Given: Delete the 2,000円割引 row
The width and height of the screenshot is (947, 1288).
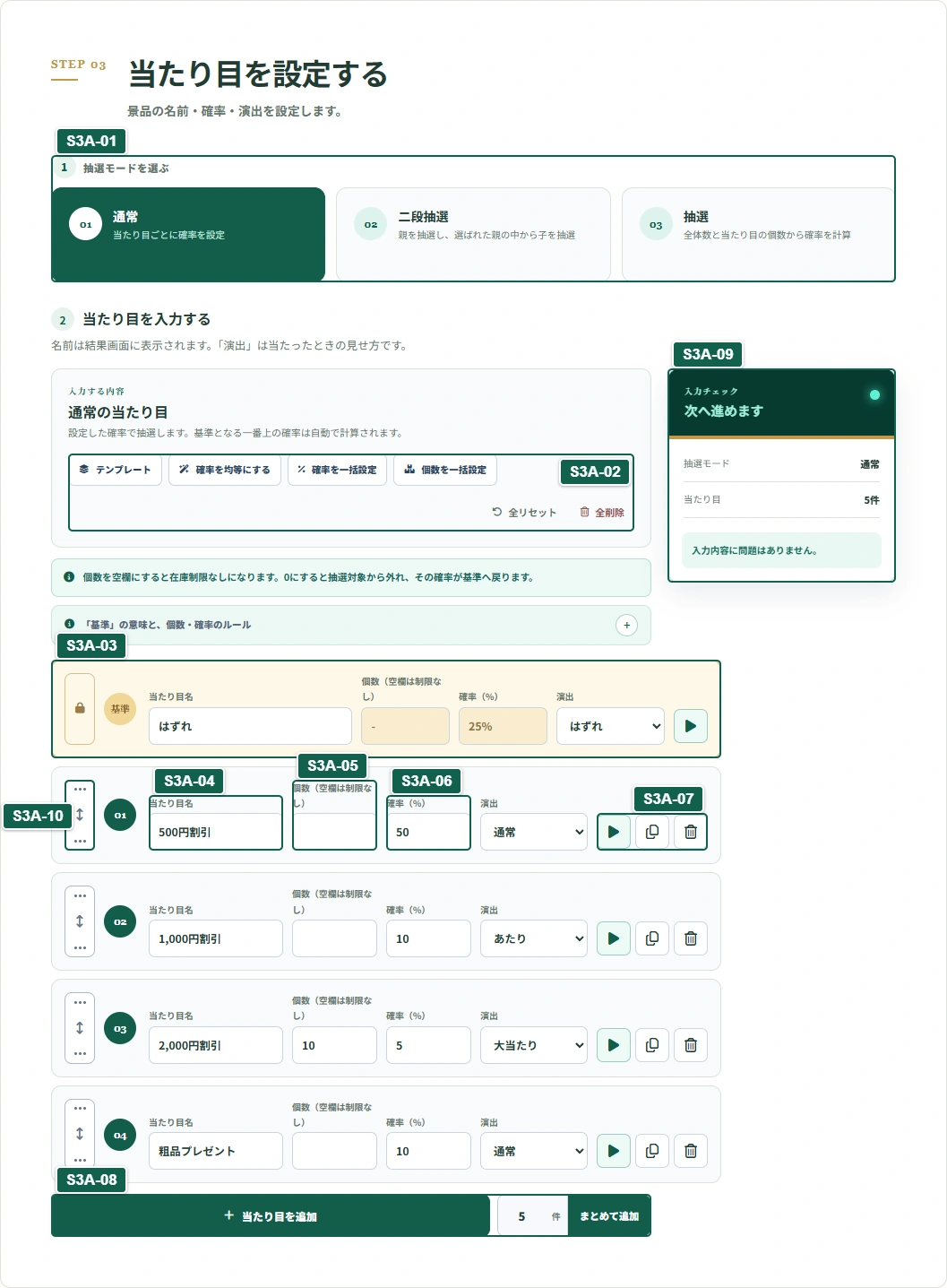Looking at the screenshot, I should (x=691, y=1045).
